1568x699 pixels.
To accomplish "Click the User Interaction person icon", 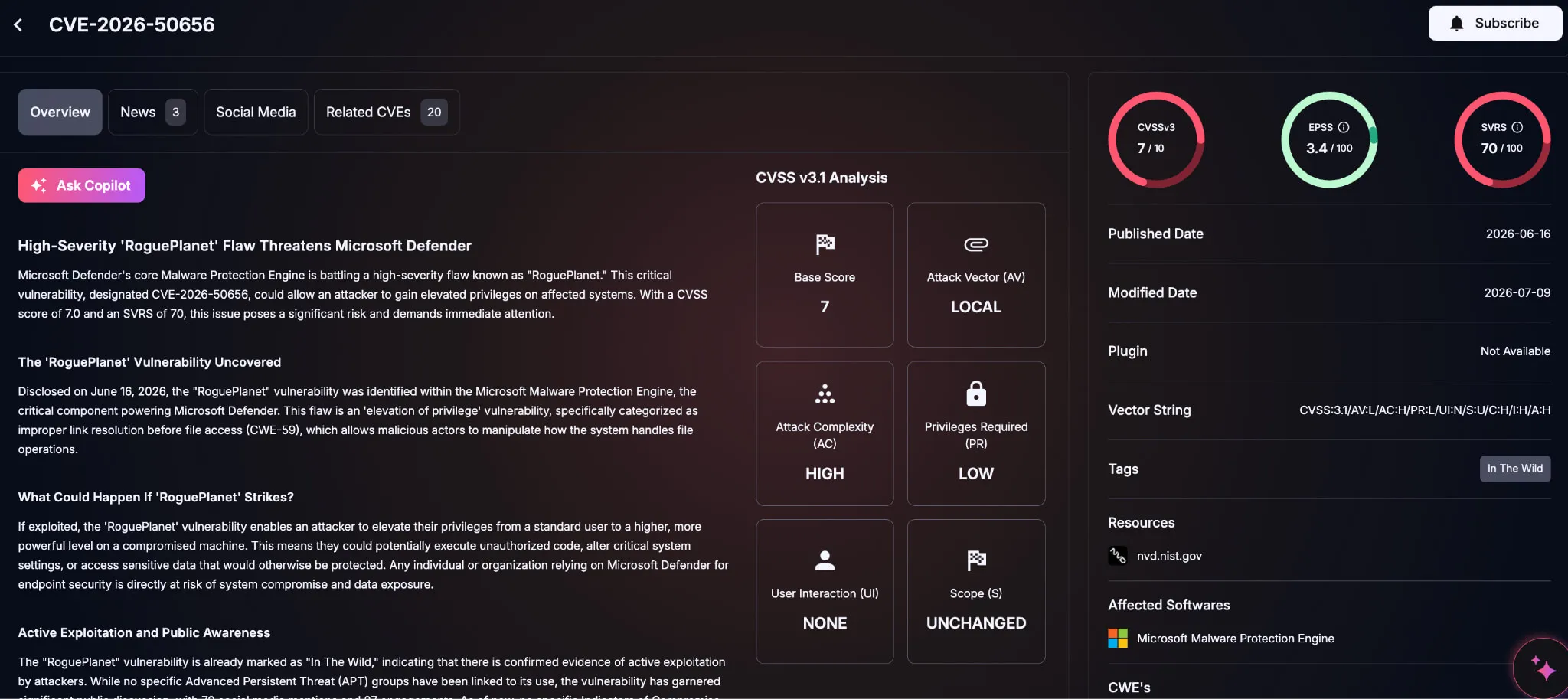I will [x=825, y=560].
